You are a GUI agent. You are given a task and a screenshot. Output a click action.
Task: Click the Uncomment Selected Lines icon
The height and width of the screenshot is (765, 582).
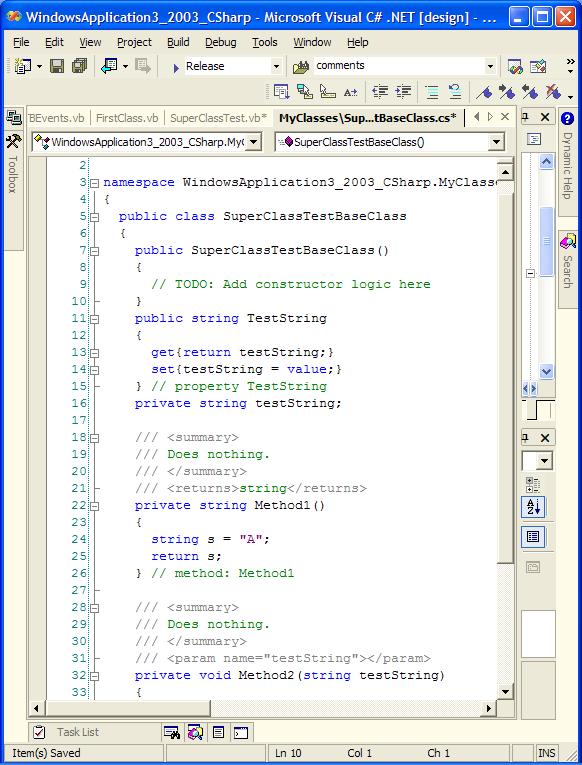(455, 91)
